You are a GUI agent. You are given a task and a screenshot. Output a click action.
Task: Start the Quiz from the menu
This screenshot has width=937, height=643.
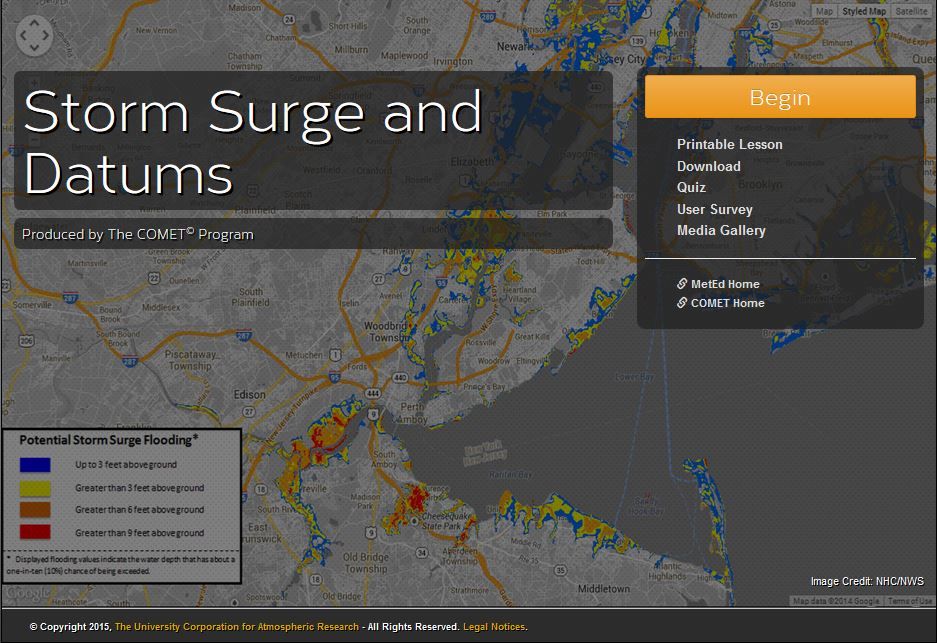point(691,188)
